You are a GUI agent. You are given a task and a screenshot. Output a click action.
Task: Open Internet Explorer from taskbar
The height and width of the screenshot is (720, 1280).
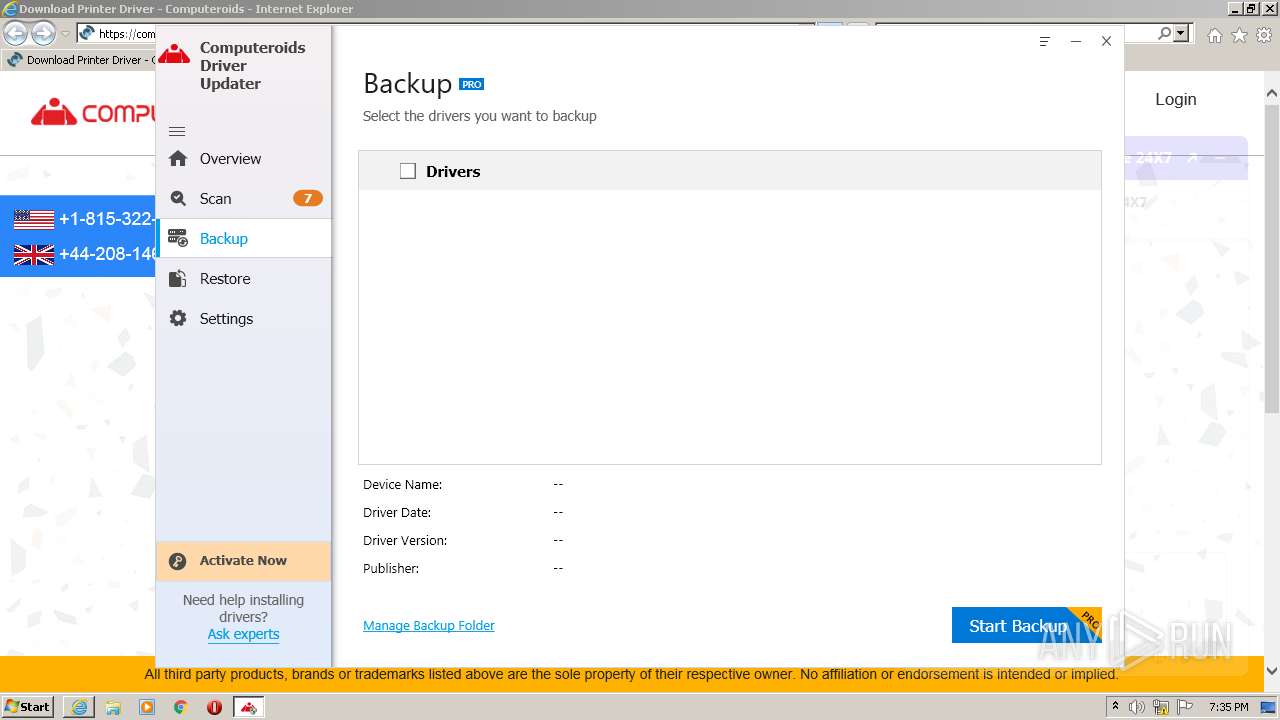point(79,707)
